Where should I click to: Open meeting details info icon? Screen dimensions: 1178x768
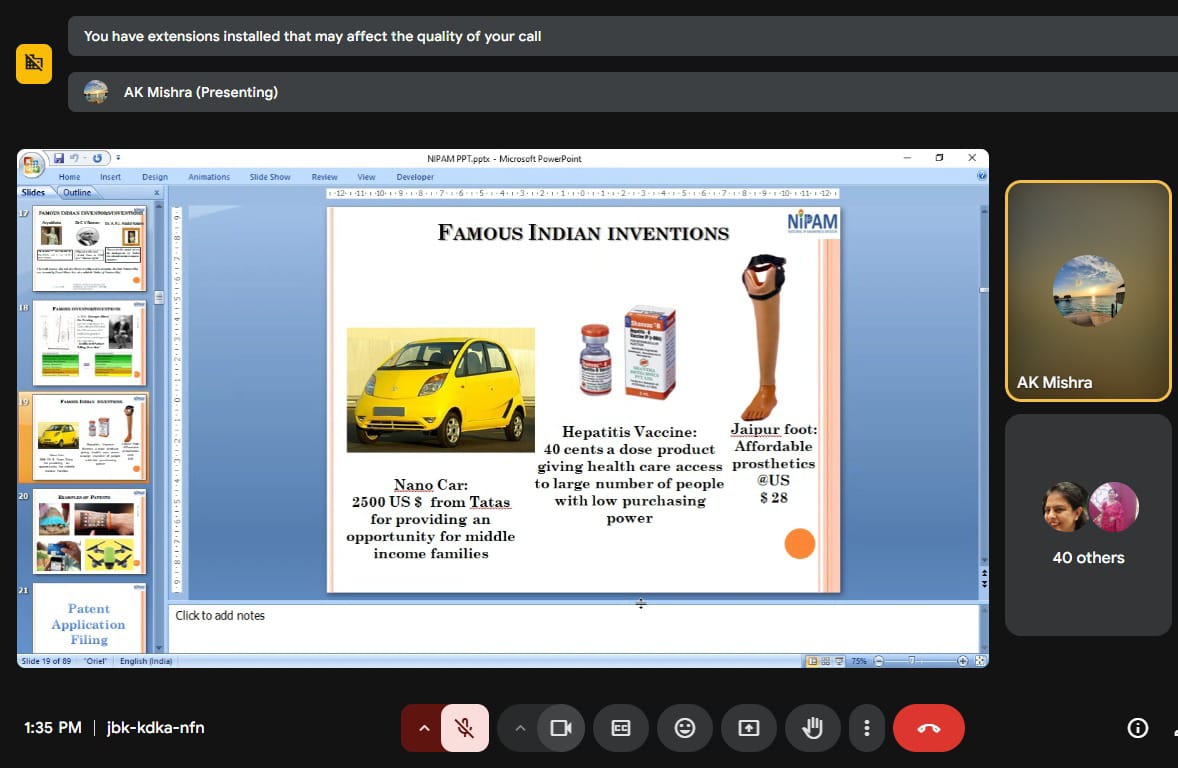1137,727
